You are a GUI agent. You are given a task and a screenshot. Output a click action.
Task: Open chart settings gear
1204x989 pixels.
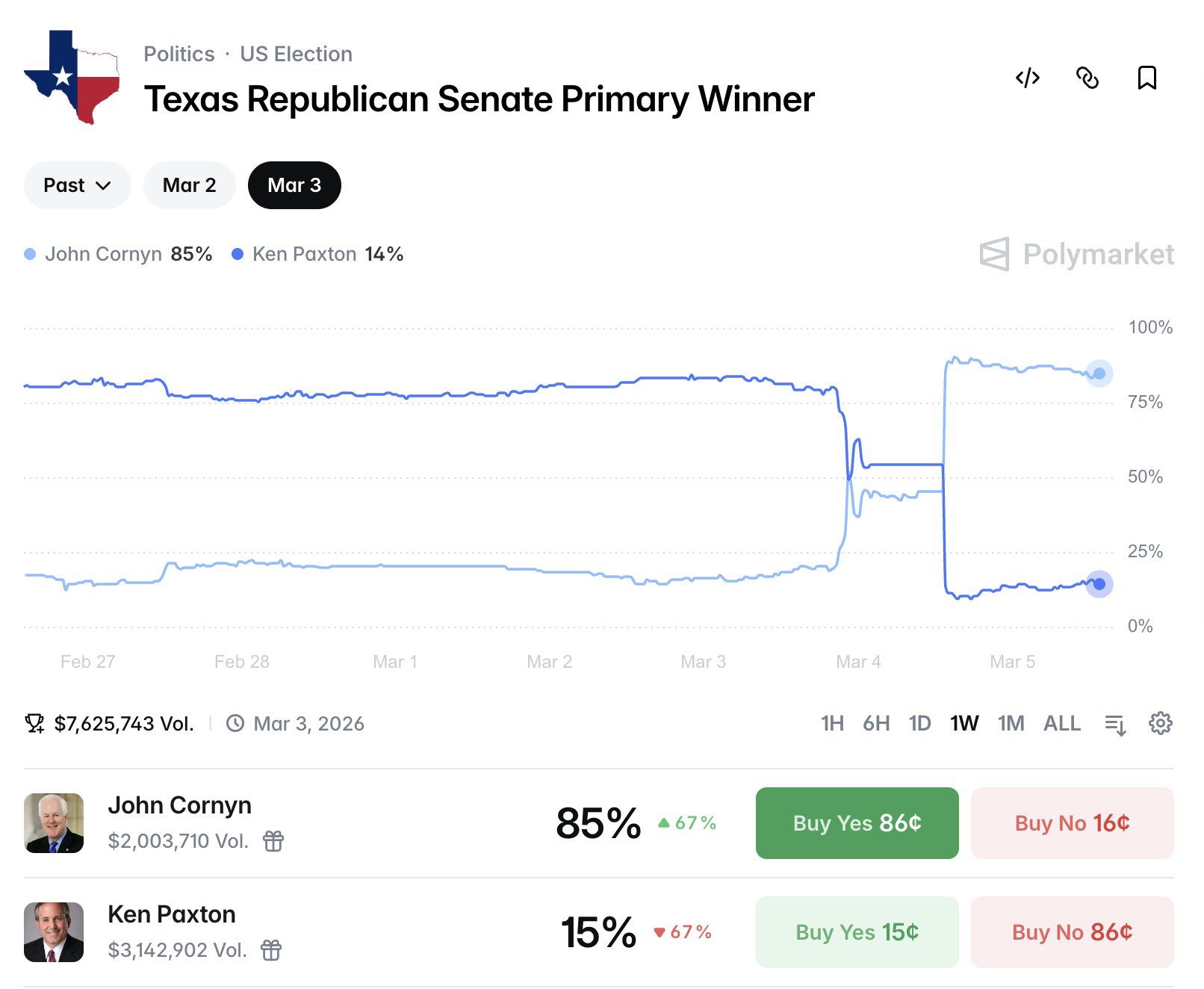click(x=1160, y=723)
